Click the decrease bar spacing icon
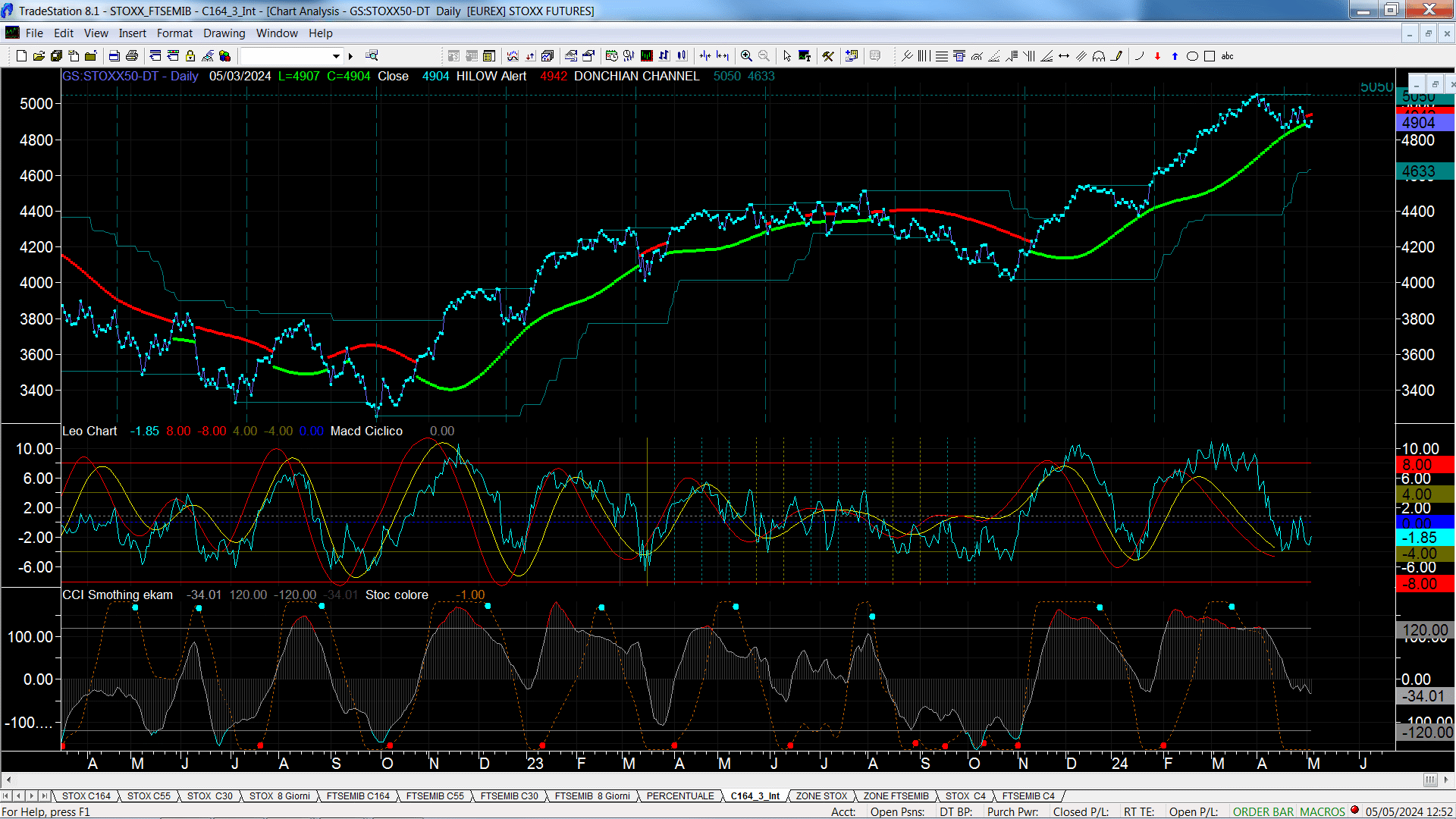1456x819 pixels. pyautogui.click(x=705, y=56)
